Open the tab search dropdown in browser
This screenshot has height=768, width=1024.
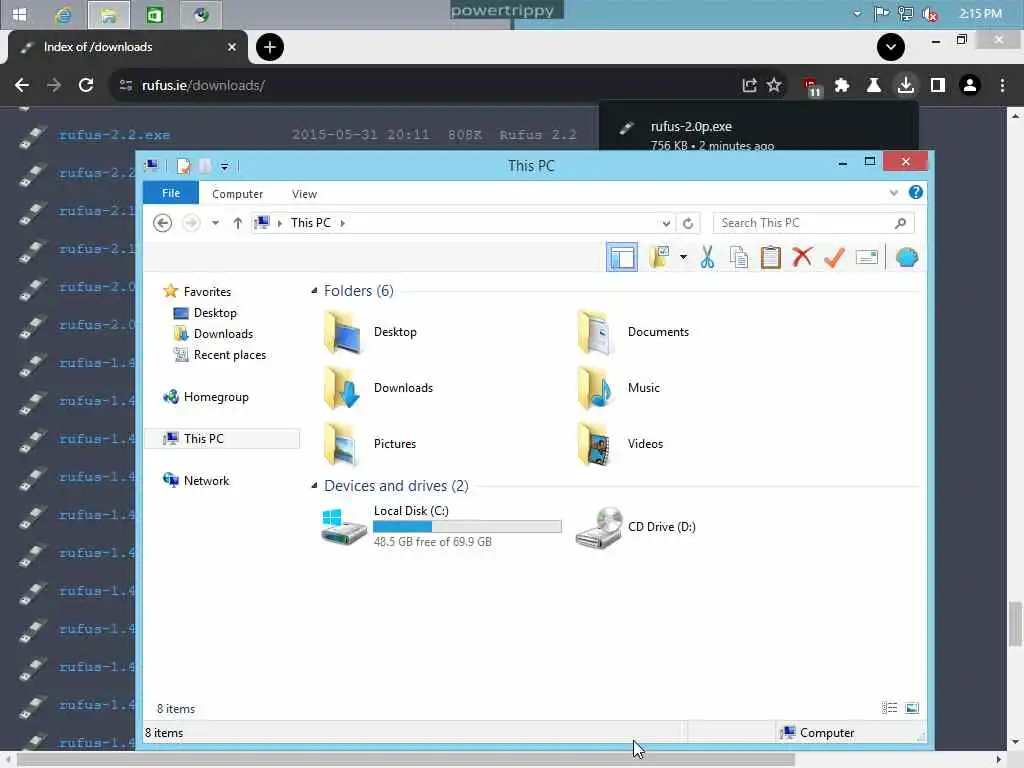[891, 47]
